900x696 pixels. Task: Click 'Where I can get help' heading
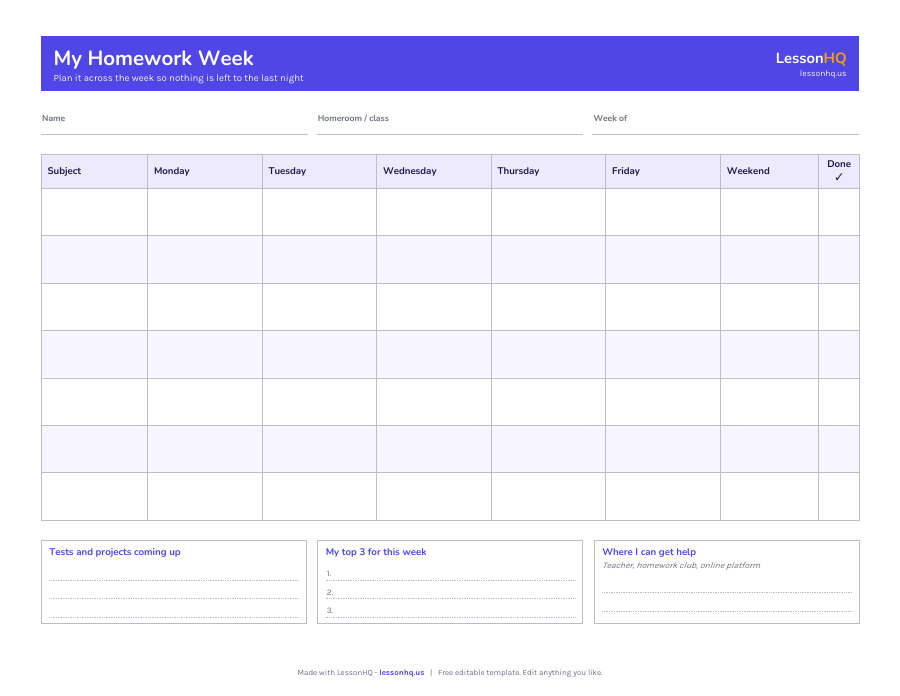coord(649,552)
